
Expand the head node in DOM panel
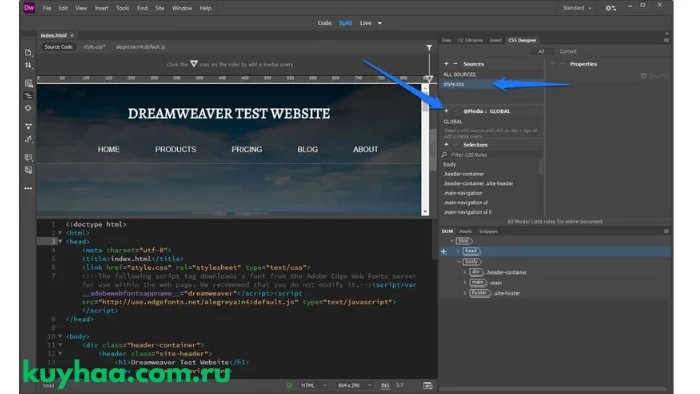coord(458,252)
